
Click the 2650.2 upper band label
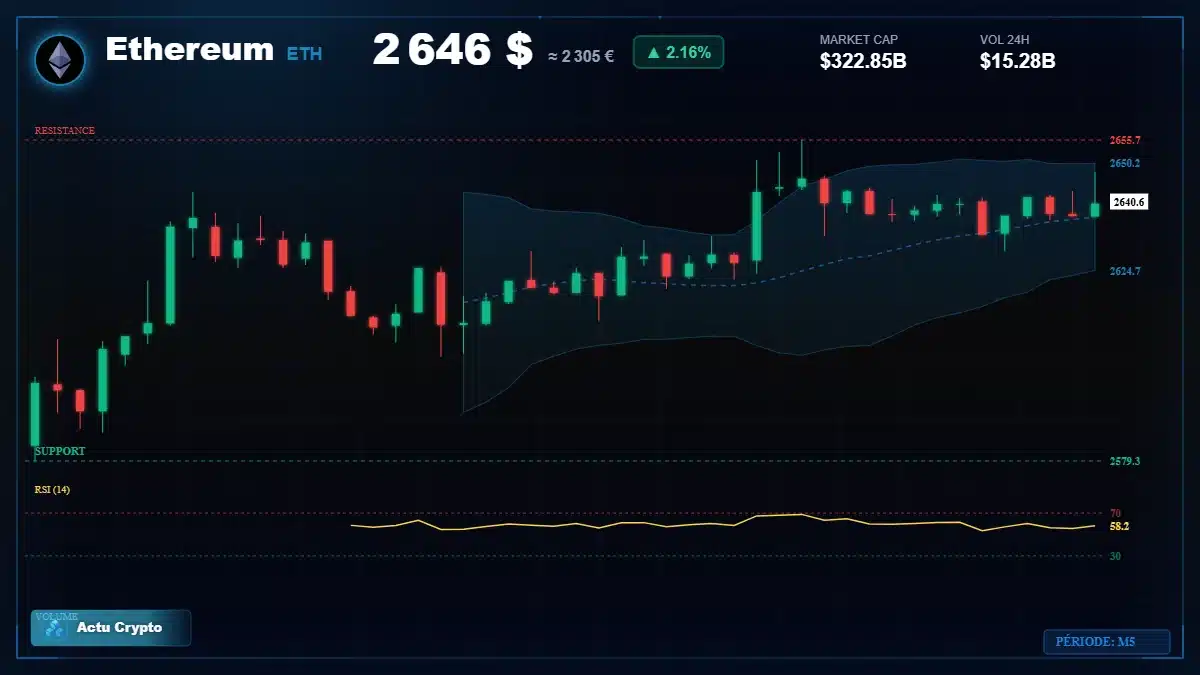click(x=1125, y=163)
